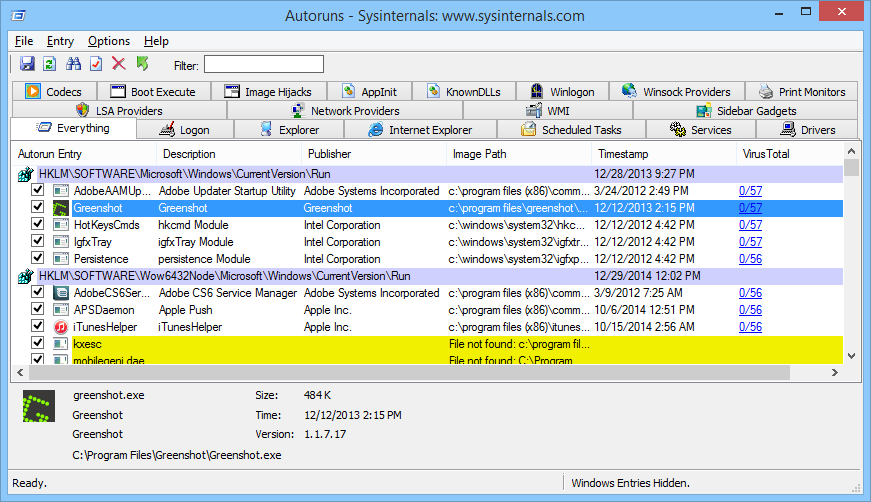Image resolution: width=871 pixels, height=502 pixels.
Task: Sort by the Timestamp column header
Action: pos(663,154)
